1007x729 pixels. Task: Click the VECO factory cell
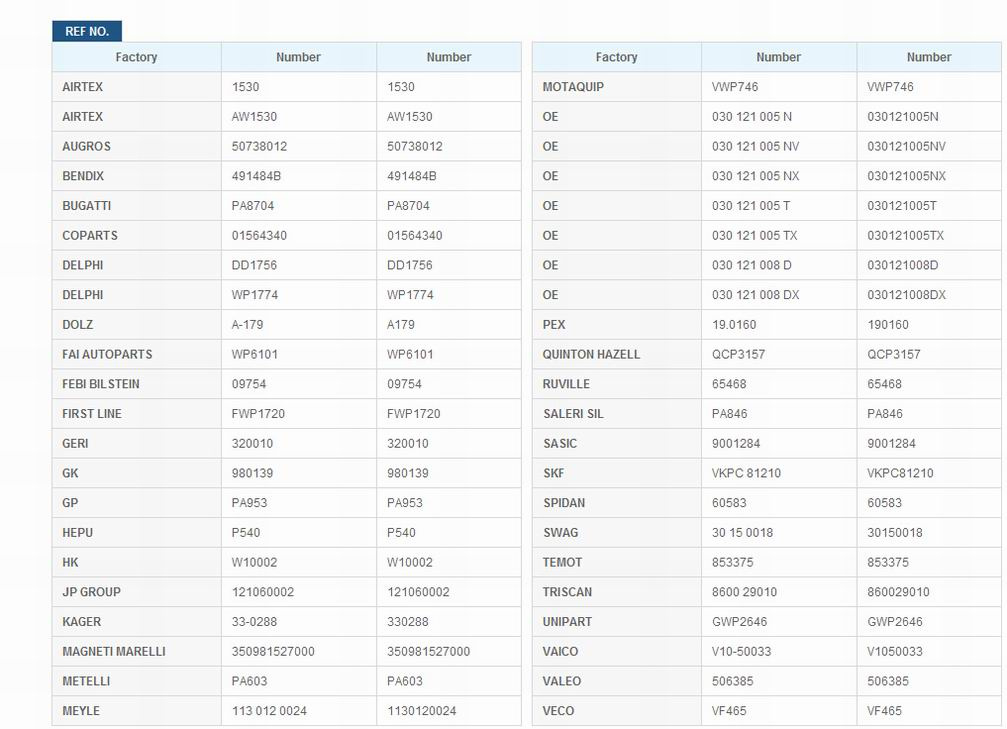click(x=617, y=711)
